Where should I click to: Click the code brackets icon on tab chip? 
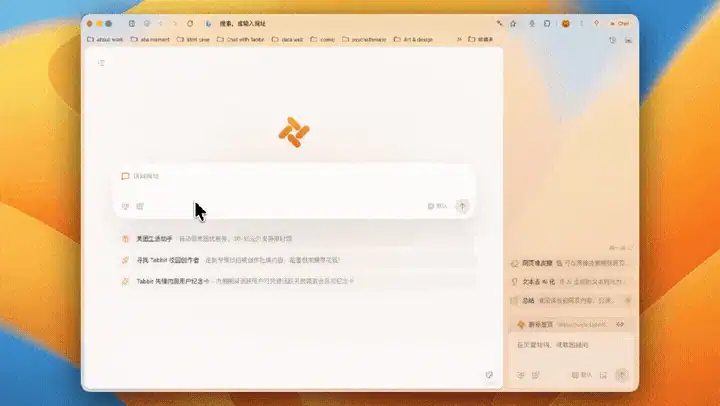click(x=620, y=324)
